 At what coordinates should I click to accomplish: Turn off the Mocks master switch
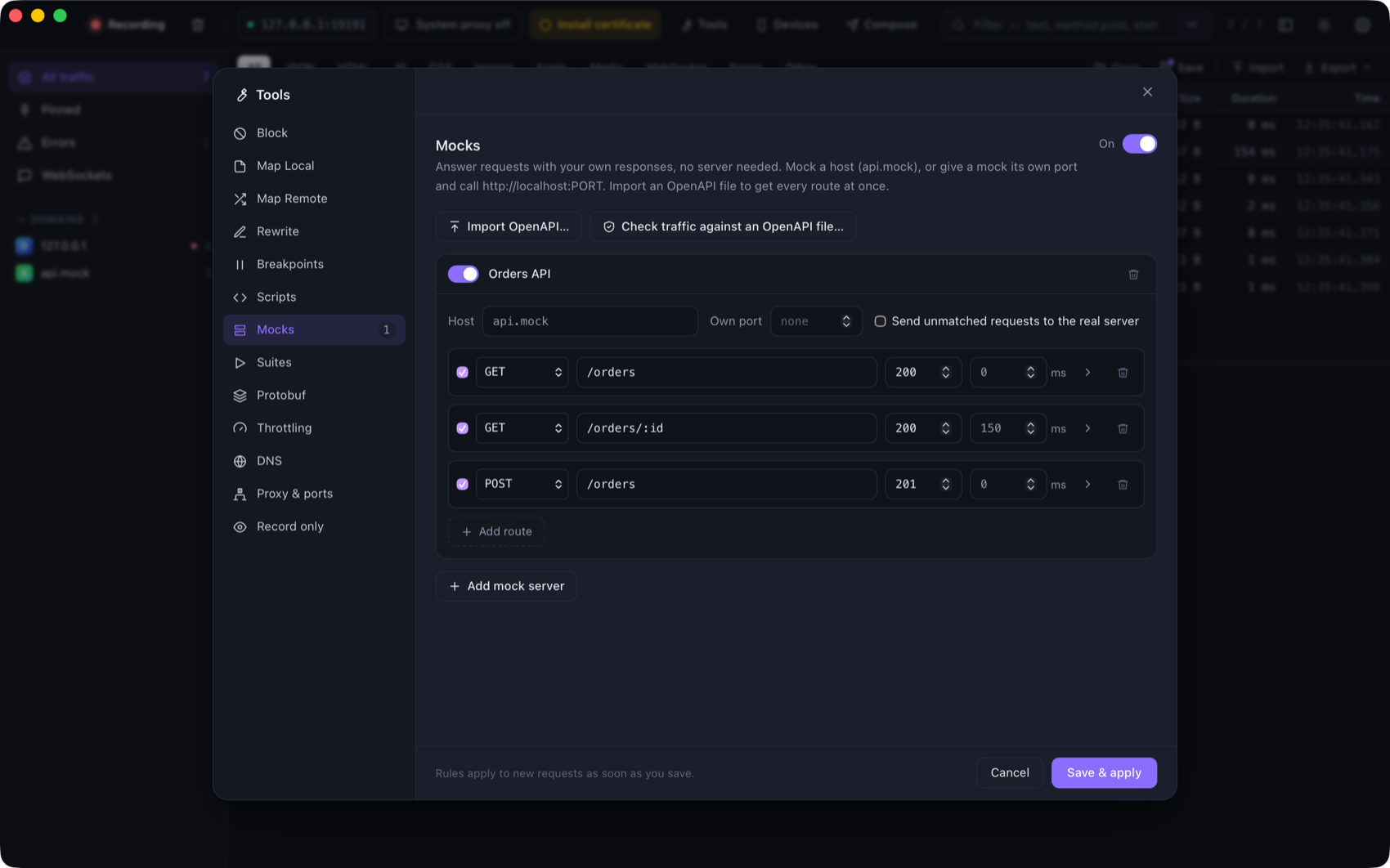point(1139,144)
